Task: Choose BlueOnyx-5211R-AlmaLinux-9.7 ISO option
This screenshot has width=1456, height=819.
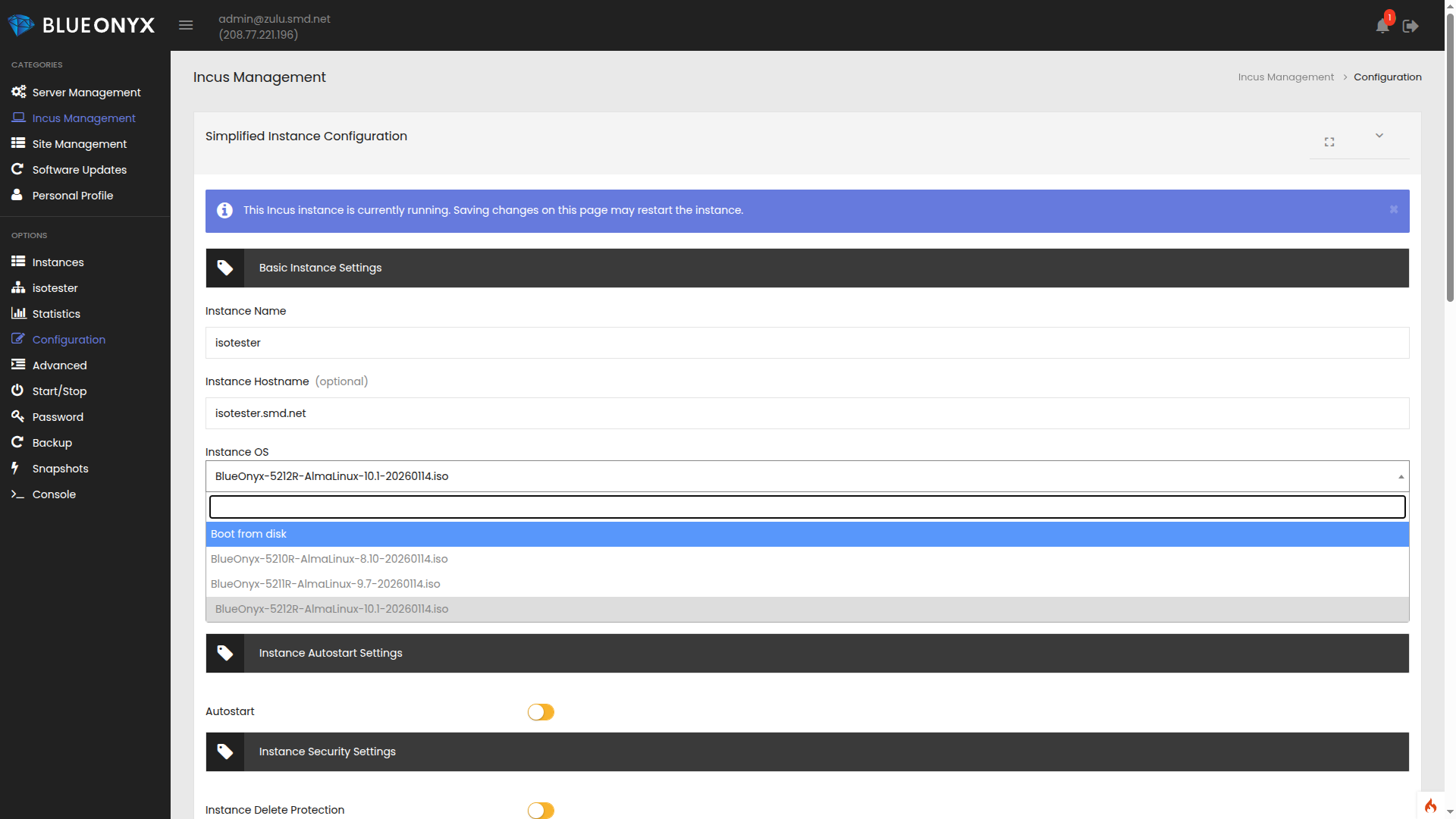Action: point(325,584)
